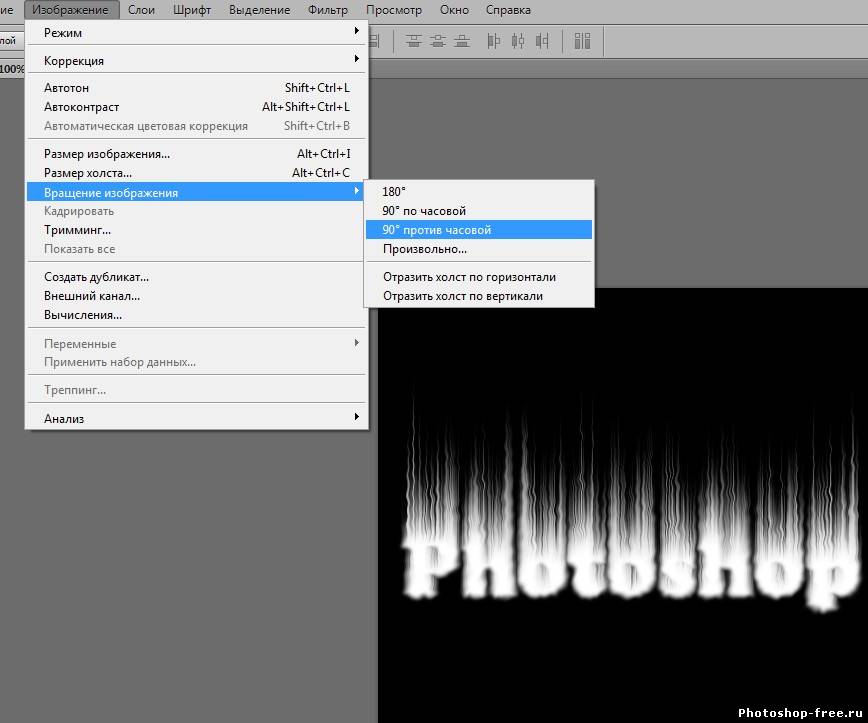Click distribute right edges icon
The width and height of the screenshot is (868, 723).
(x=543, y=41)
